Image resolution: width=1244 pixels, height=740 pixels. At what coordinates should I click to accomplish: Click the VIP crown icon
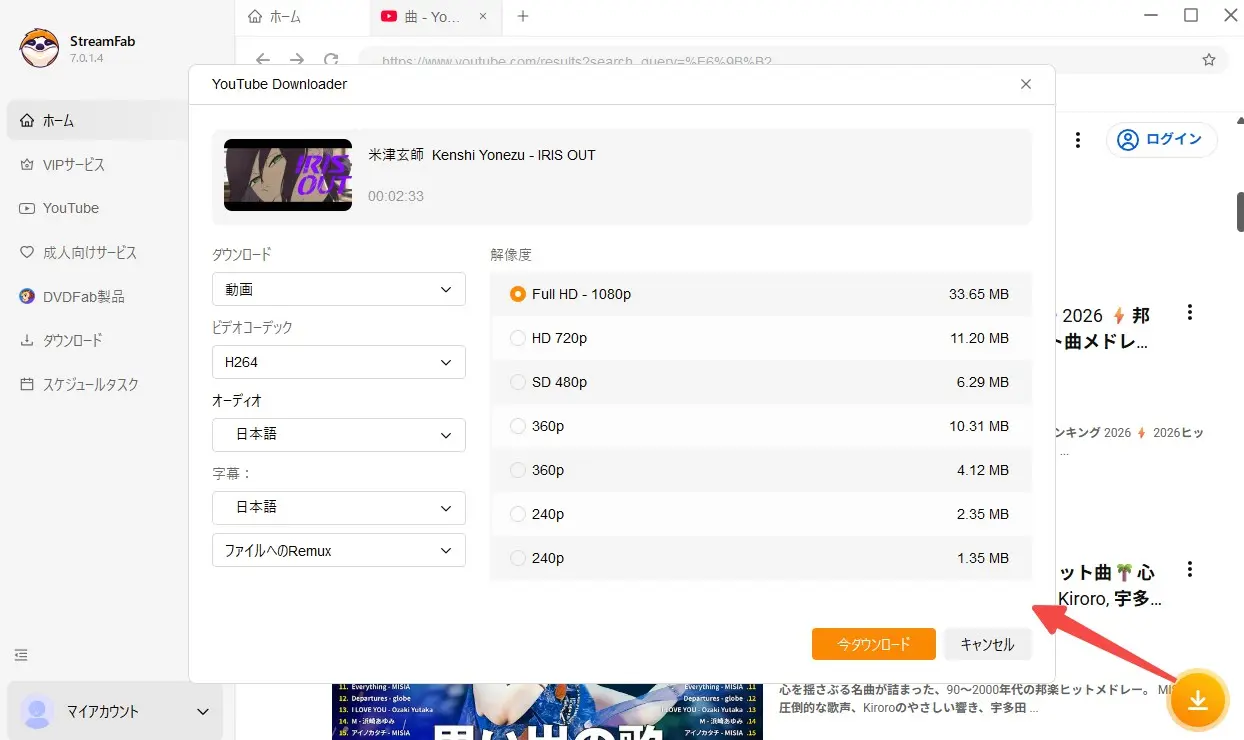[27, 164]
